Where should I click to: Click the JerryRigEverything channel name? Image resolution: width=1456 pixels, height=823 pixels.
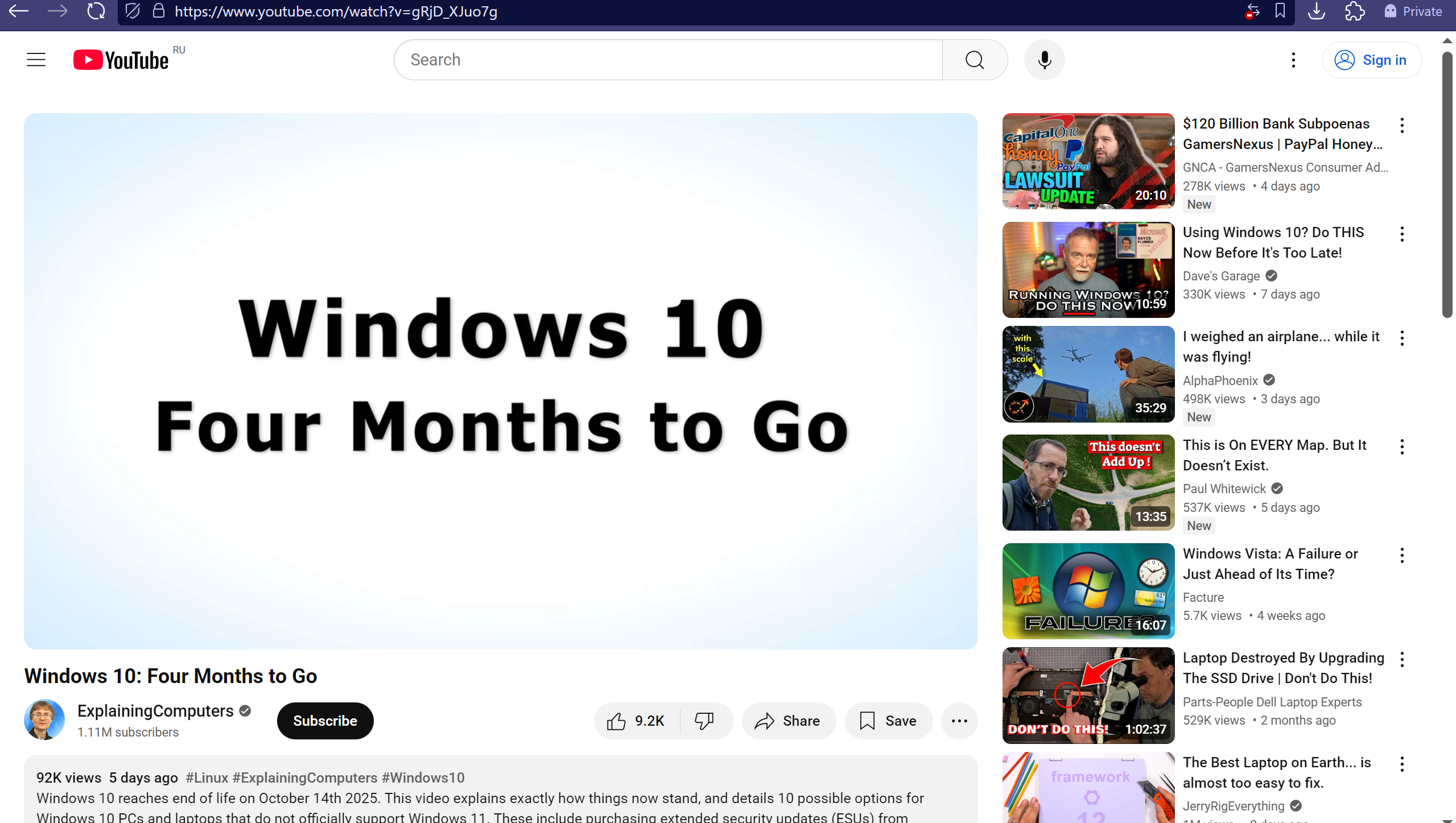pos(1234,806)
